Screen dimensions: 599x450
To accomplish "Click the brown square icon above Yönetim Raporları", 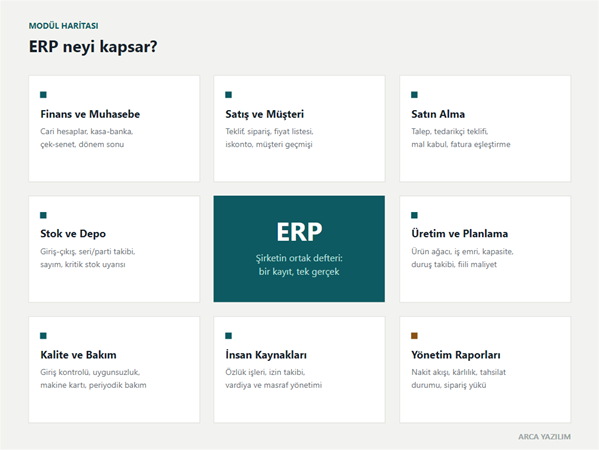I will [414, 336].
